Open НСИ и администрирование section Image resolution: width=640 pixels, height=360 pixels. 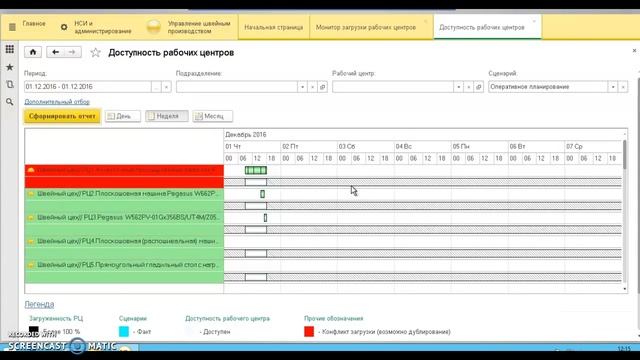tap(103, 27)
